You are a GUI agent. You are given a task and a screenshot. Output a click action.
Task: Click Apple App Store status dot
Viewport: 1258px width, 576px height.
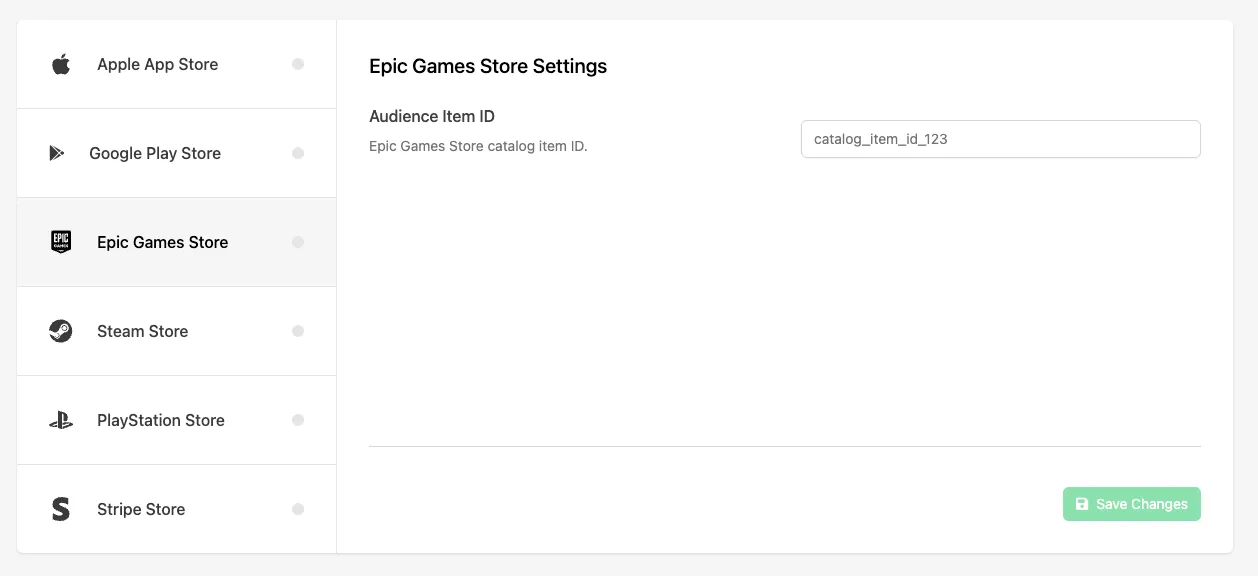tap(298, 64)
